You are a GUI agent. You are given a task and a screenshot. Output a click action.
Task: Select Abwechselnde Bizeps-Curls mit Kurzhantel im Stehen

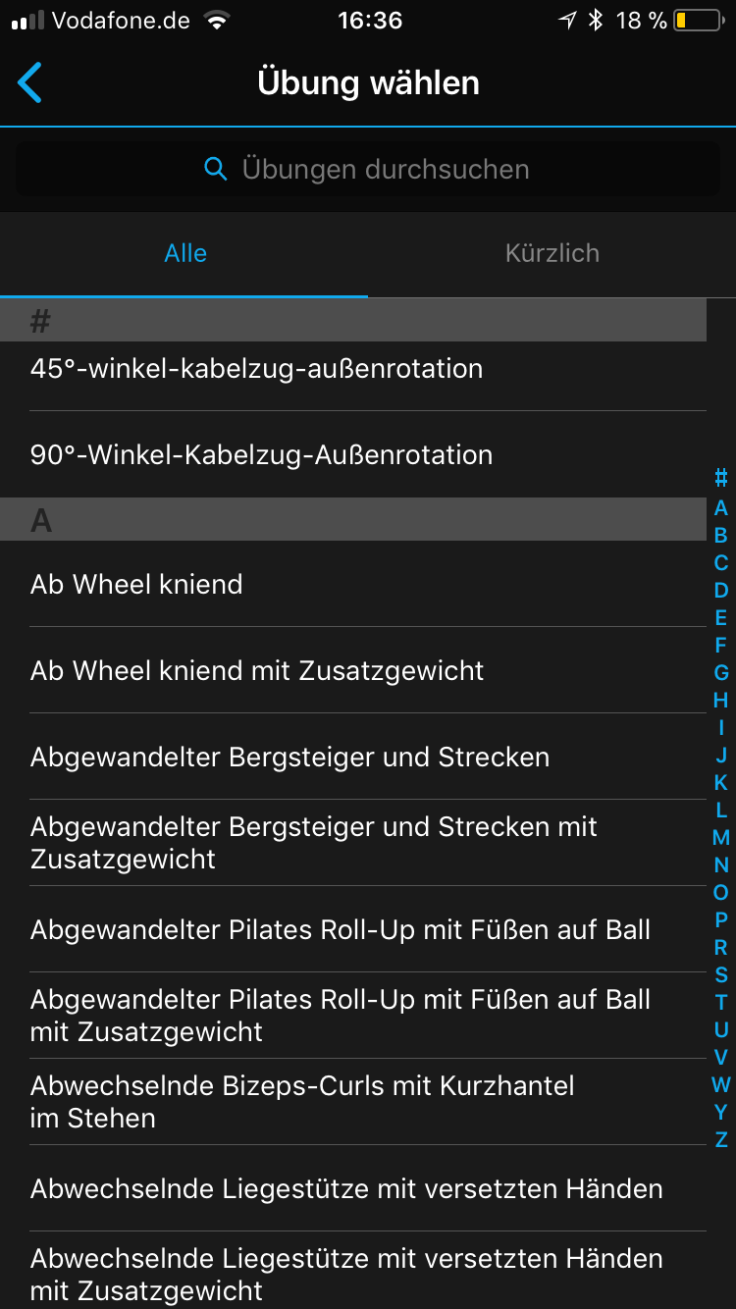click(x=302, y=1101)
